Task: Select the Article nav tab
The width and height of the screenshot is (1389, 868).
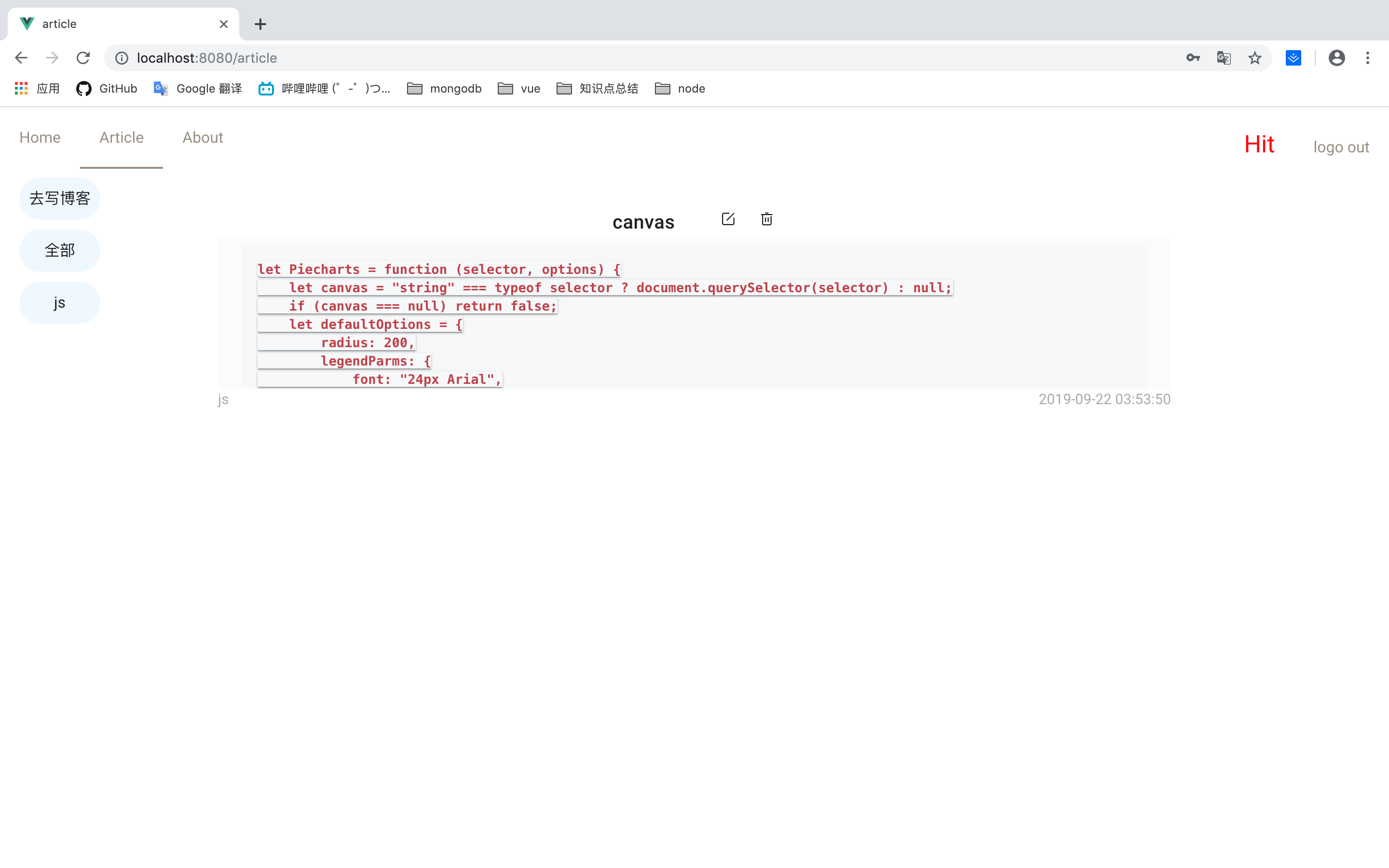Action: 122,138
